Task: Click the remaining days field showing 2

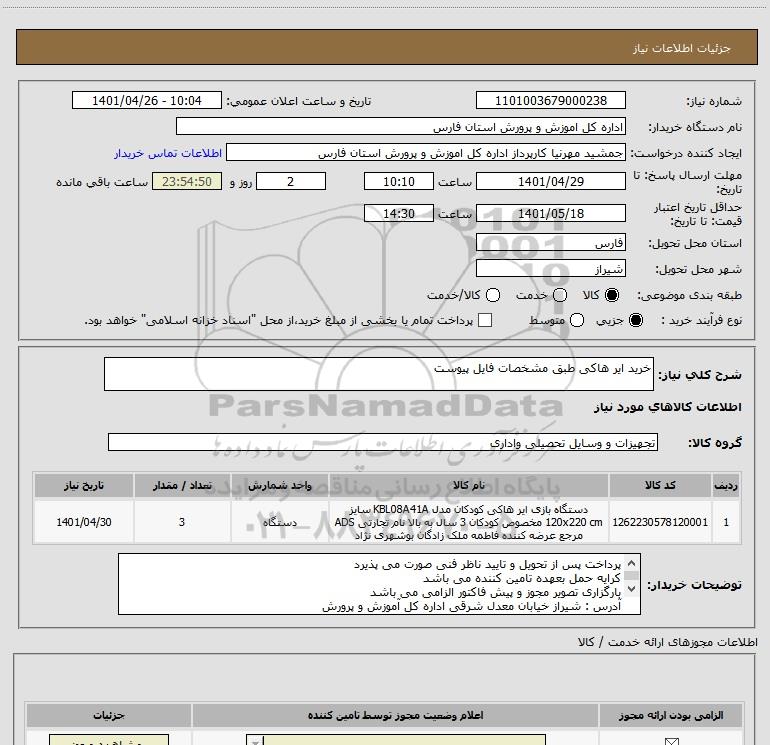Action: pyautogui.click(x=291, y=181)
